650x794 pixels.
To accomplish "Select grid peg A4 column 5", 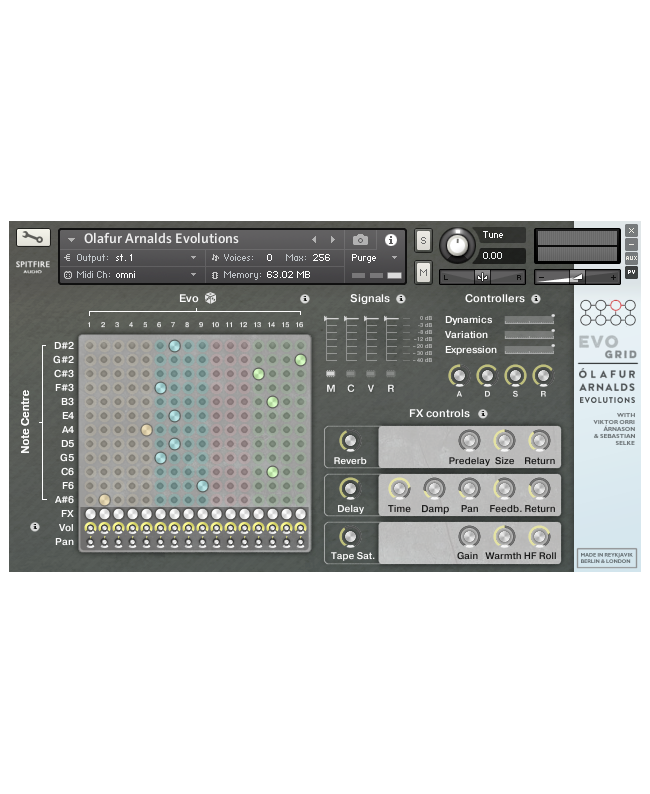I will (146, 430).
